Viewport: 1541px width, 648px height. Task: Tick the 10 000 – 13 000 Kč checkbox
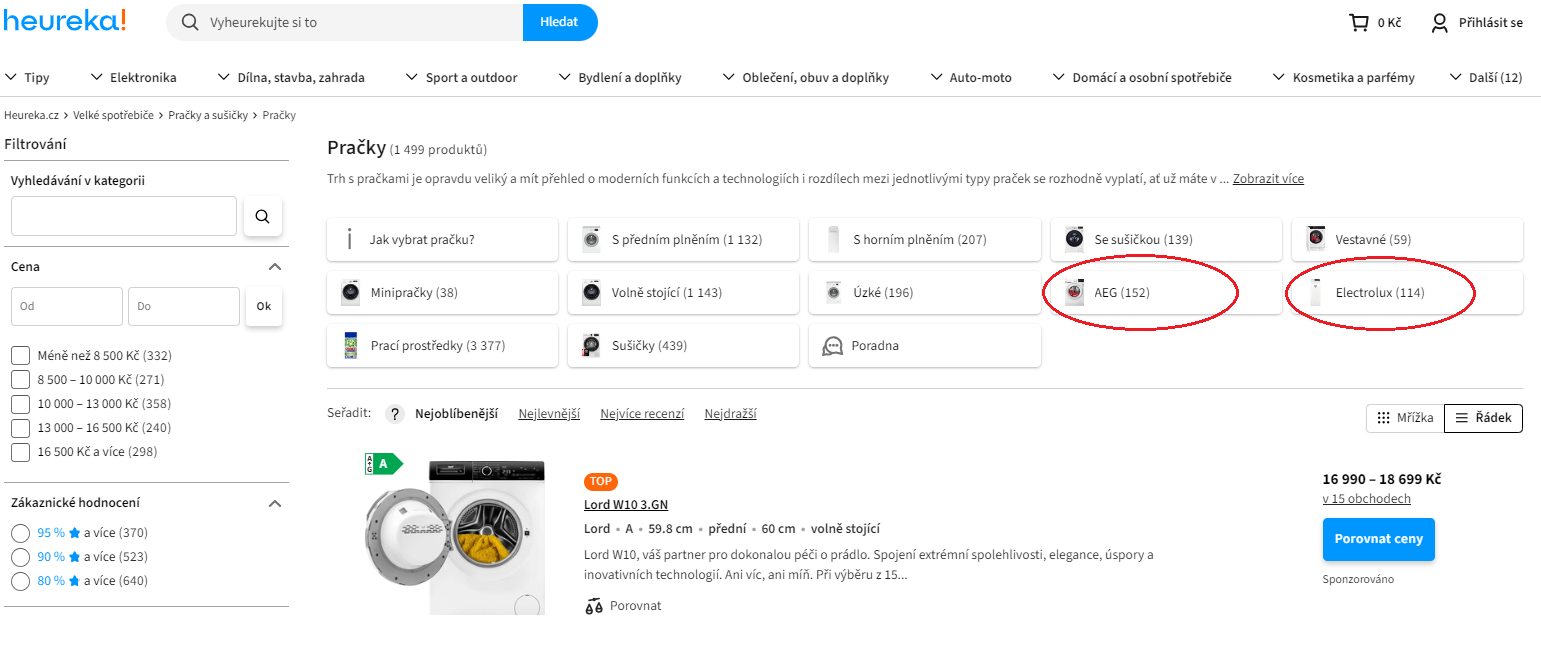point(20,404)
